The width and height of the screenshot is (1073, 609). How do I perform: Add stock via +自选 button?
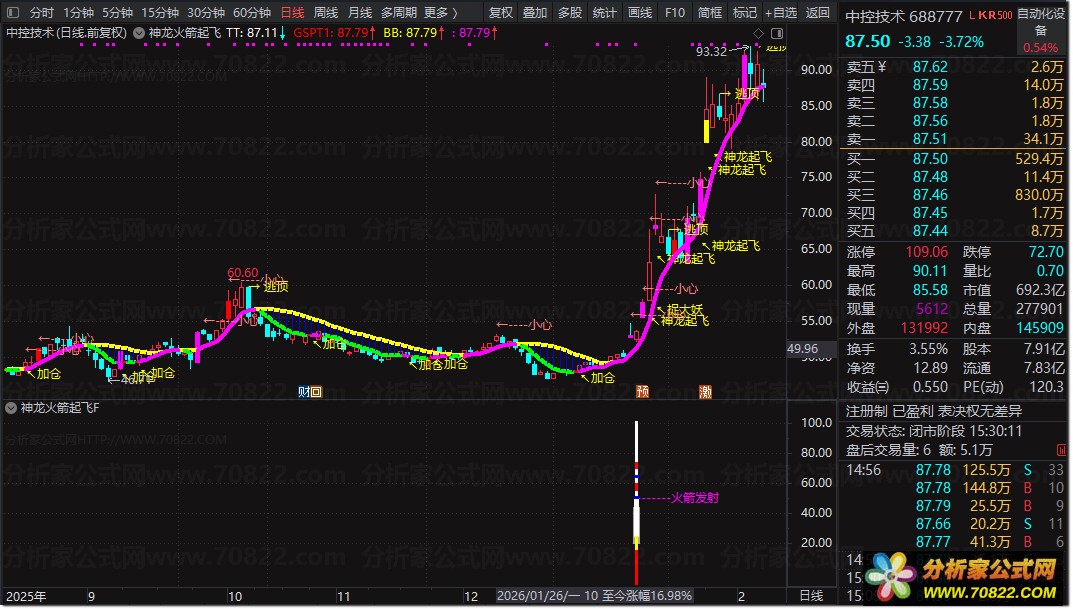[780, 13]
